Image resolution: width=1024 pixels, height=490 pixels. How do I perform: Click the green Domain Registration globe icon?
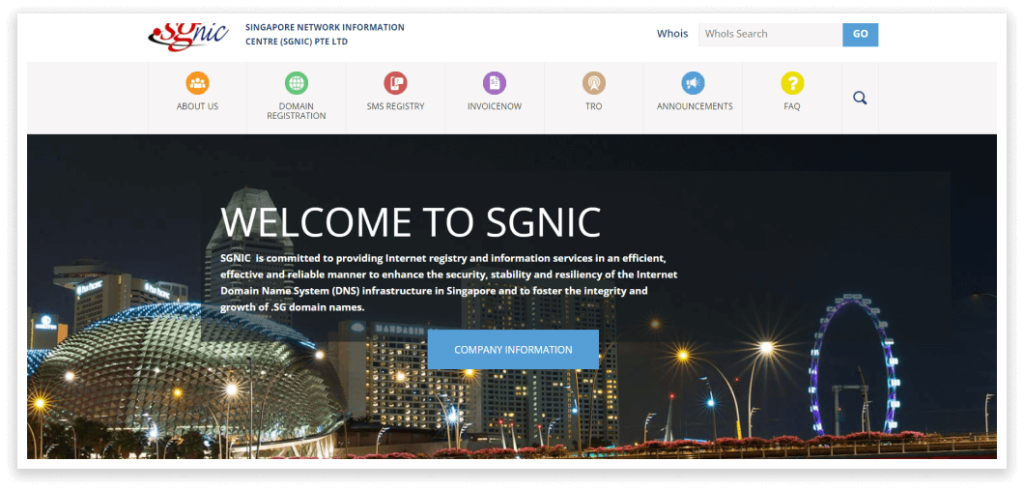[296, 83]
